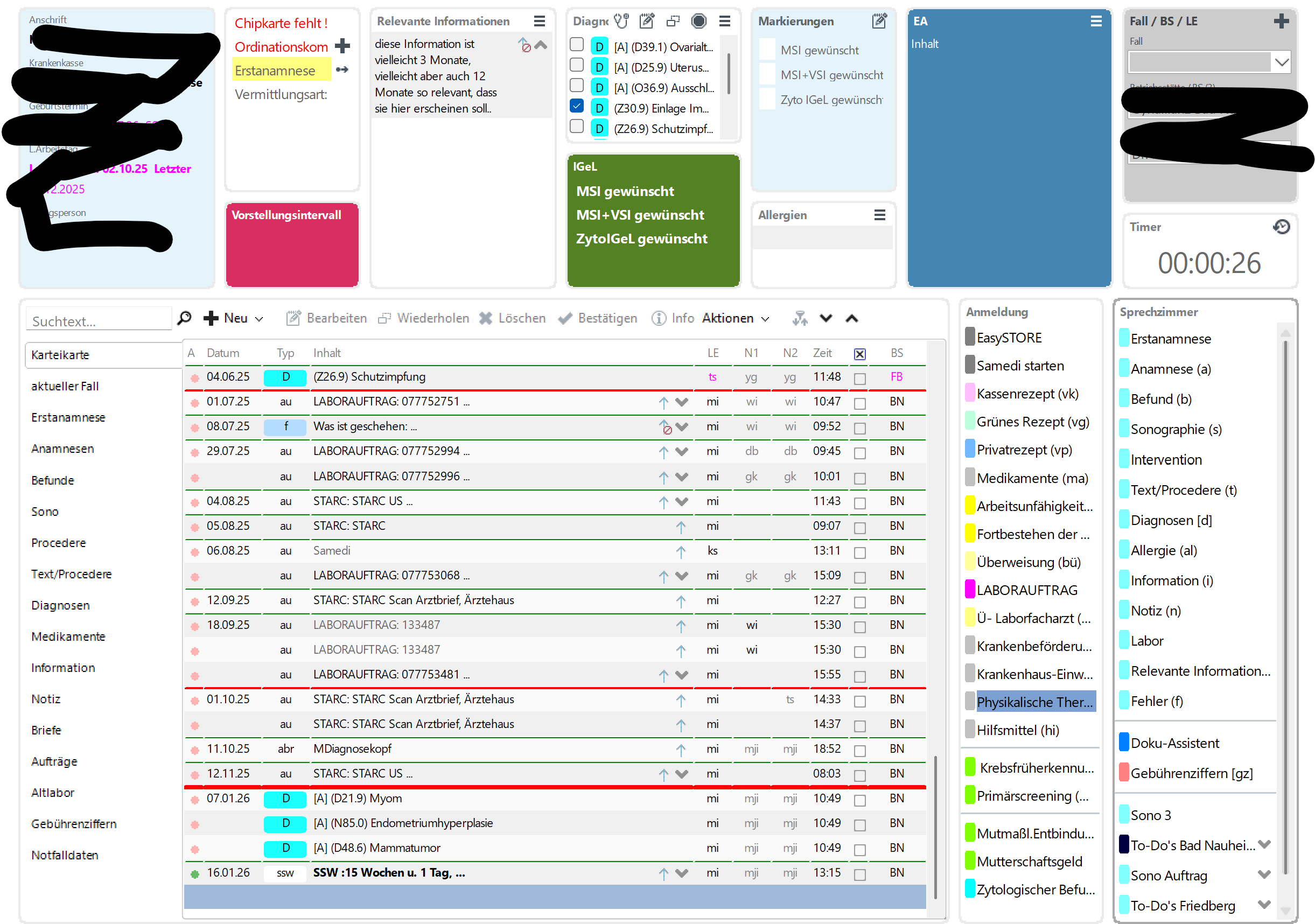Toggle the MSI gewünscht marking checkbox
The image size is (1315, 924).
click(767, 50)
